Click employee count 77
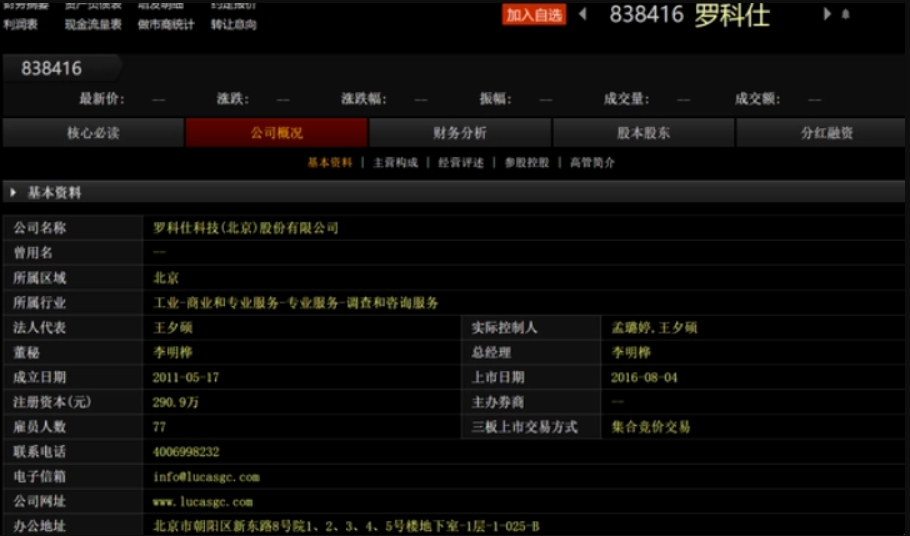 pos(159,427)
